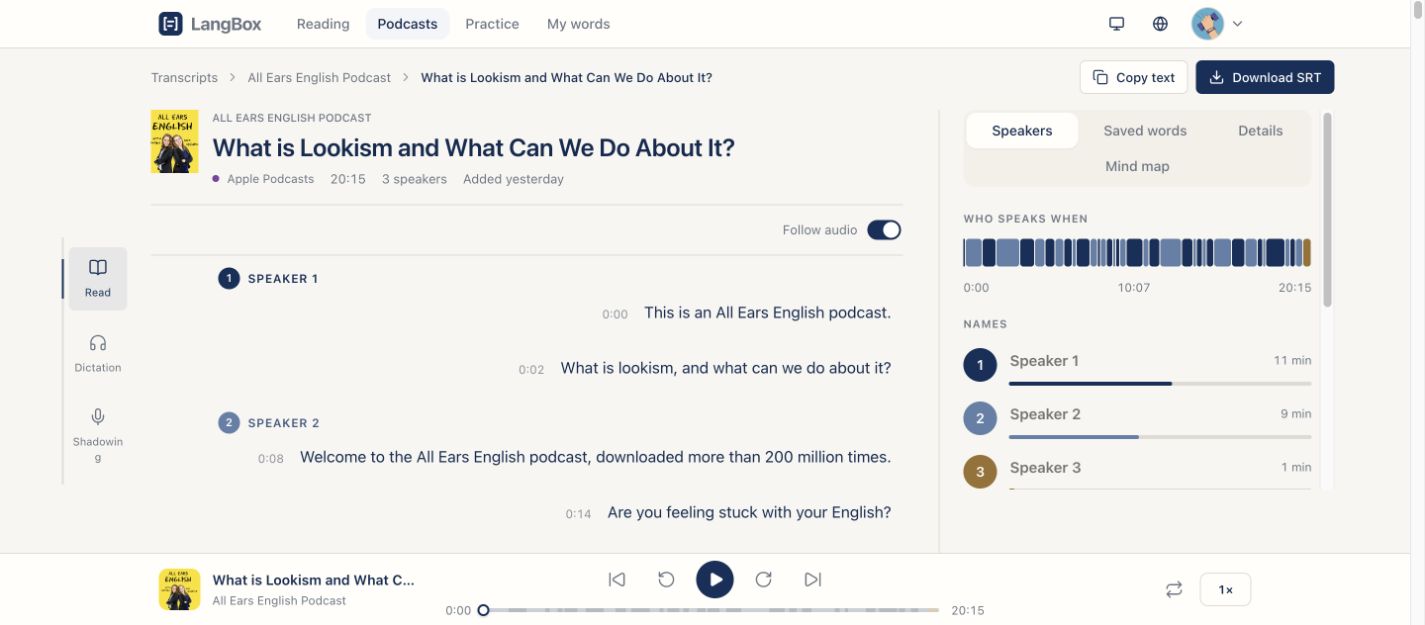Click the Speaker 1 name in Names list
Image resolution: width=1425 pixels, height=625 pixels.
[x=1044, y=361]
